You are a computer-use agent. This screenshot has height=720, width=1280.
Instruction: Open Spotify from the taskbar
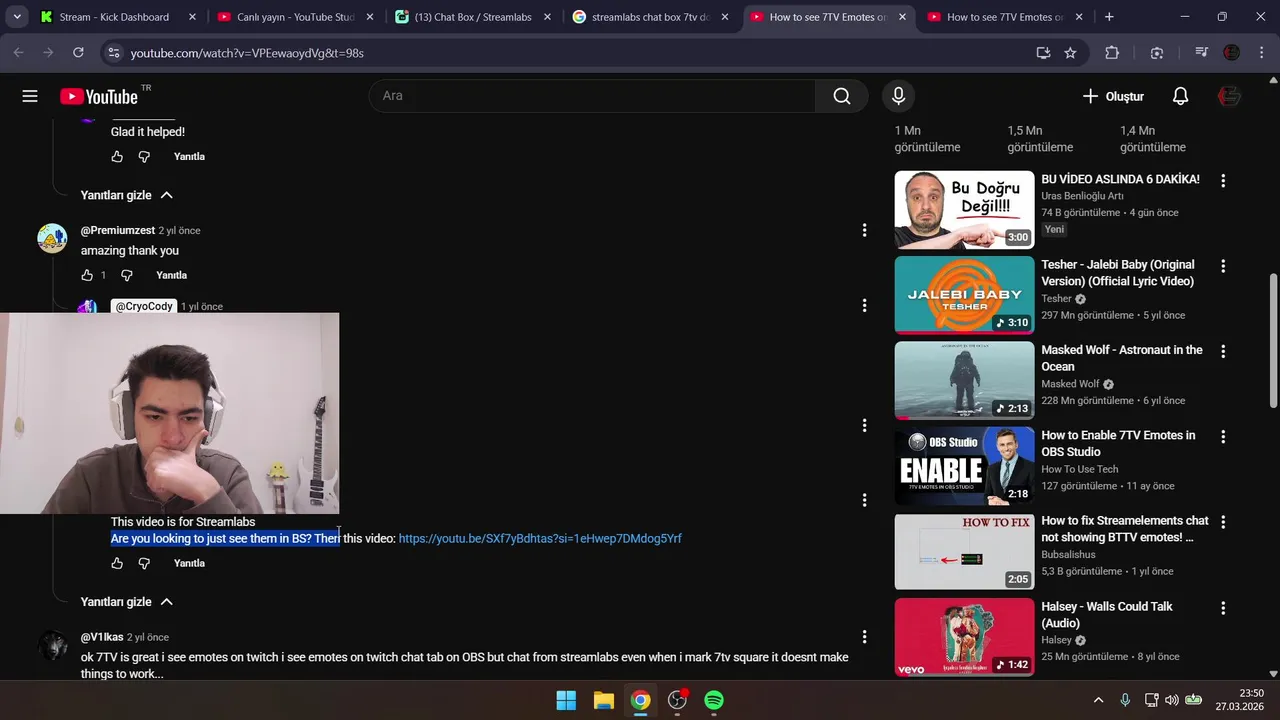(x=714, y=700)
